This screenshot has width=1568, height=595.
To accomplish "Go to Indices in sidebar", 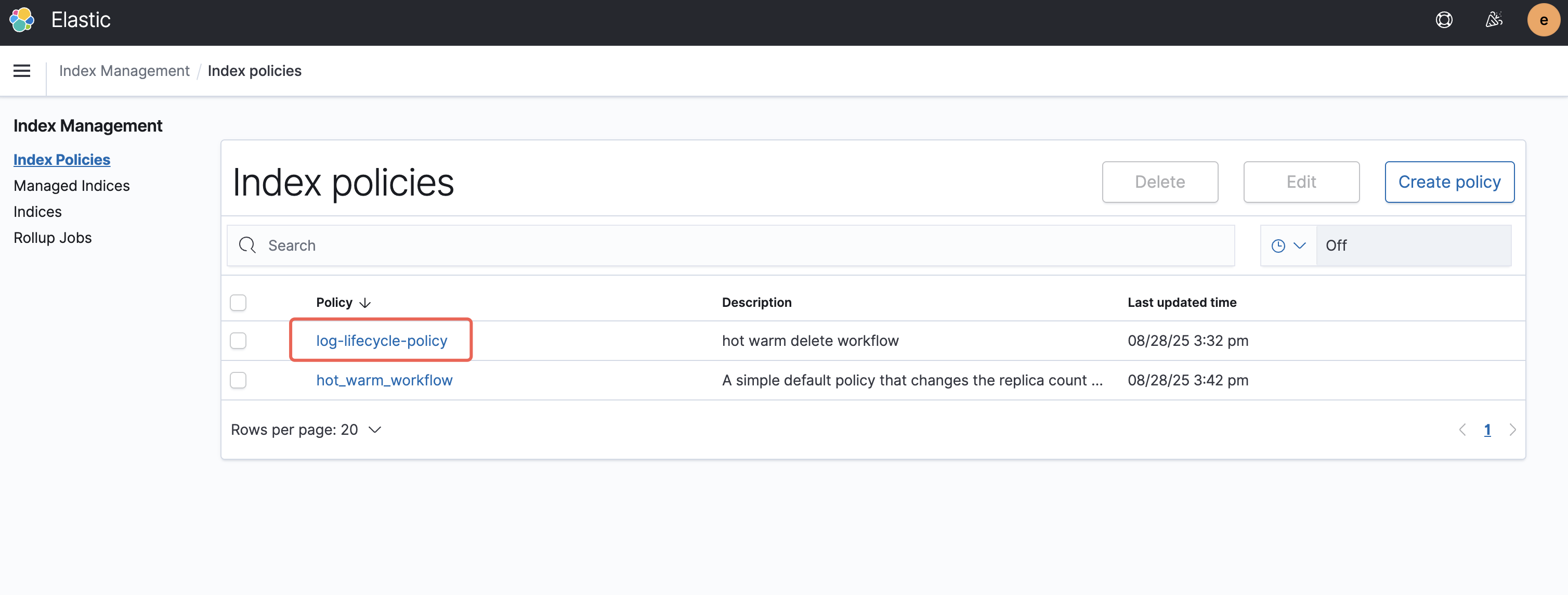I will pyautogui.click(x=37, y=212).
